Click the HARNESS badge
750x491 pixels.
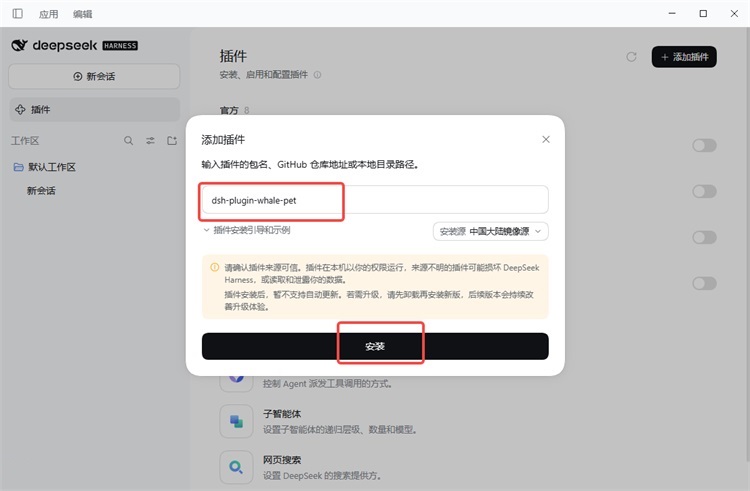tap(120, 46)
